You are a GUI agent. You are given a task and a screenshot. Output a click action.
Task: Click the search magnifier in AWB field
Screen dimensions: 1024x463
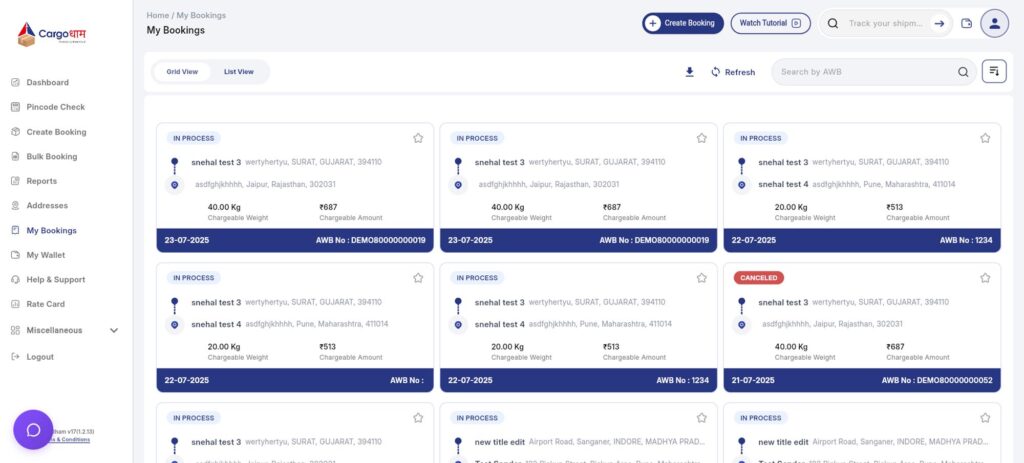(x=963, y=72)
